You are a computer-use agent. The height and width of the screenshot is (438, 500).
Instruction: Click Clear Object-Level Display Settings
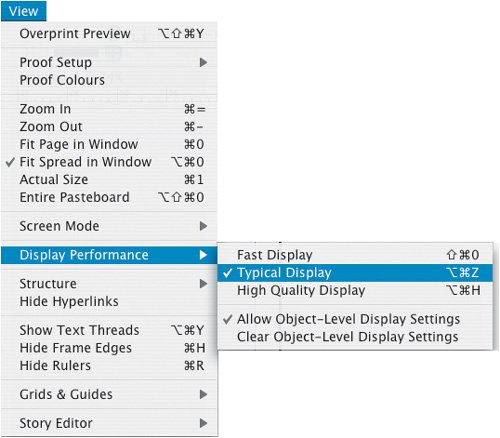click(x=355, y=337)
